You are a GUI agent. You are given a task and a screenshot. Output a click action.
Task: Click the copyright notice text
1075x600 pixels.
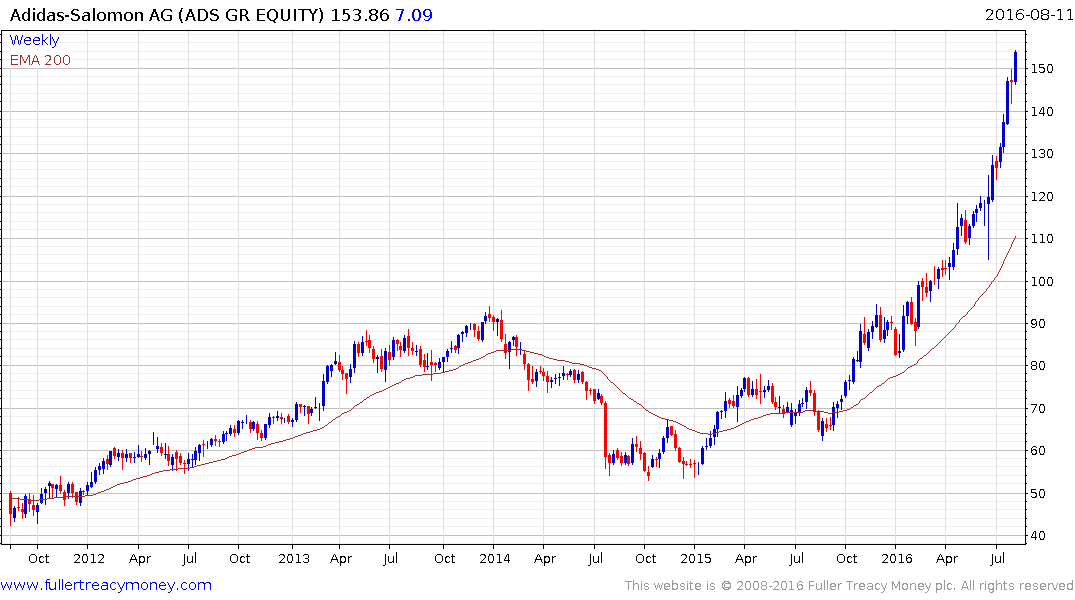[x=849, y=586]
